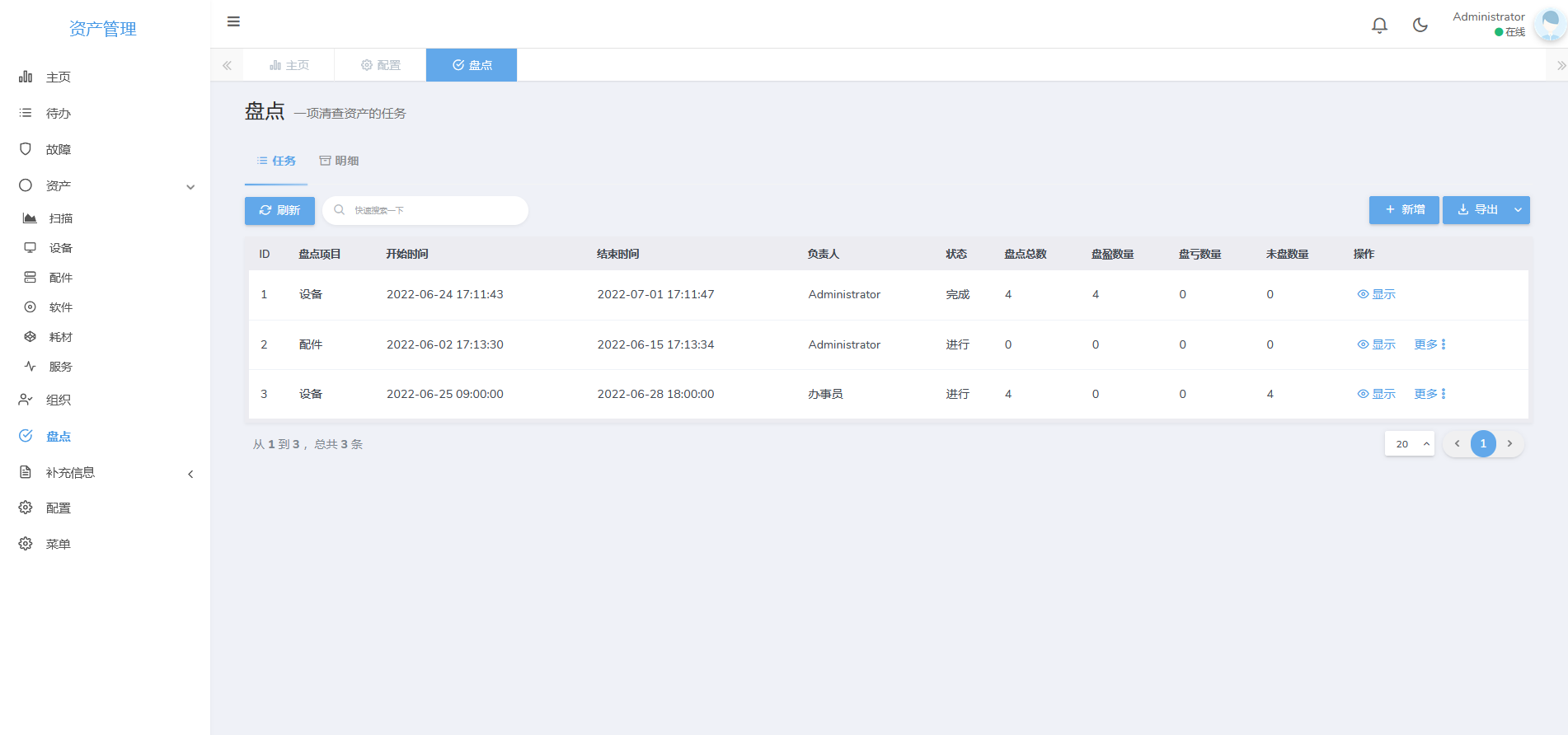Switch to the 明细 details tab
This screenshot has height=735, width=1568.
point(339,161)
